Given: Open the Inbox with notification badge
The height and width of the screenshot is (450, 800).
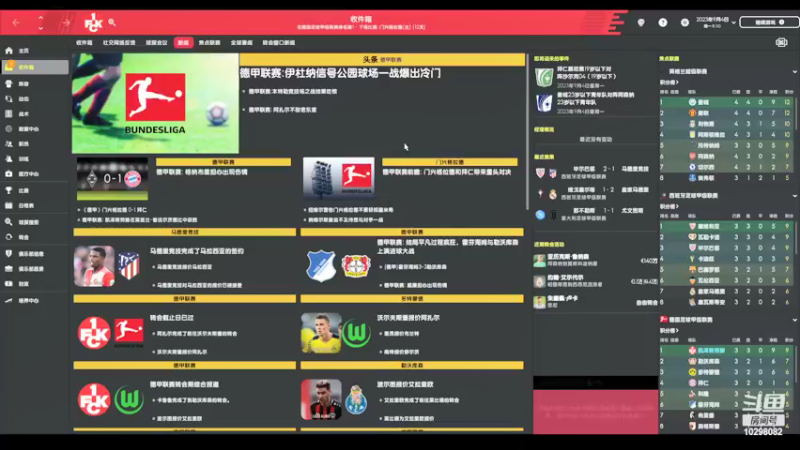Looking at the screenshot, I should 35,67.
